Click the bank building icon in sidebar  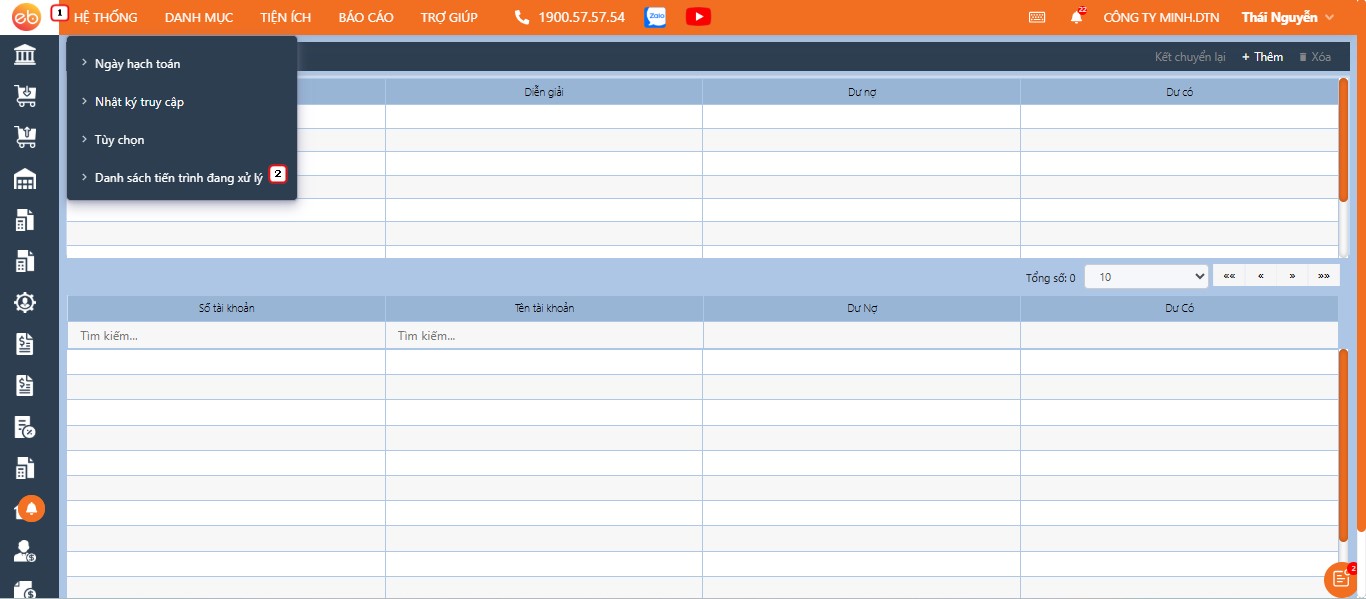[x=25, y=54]
